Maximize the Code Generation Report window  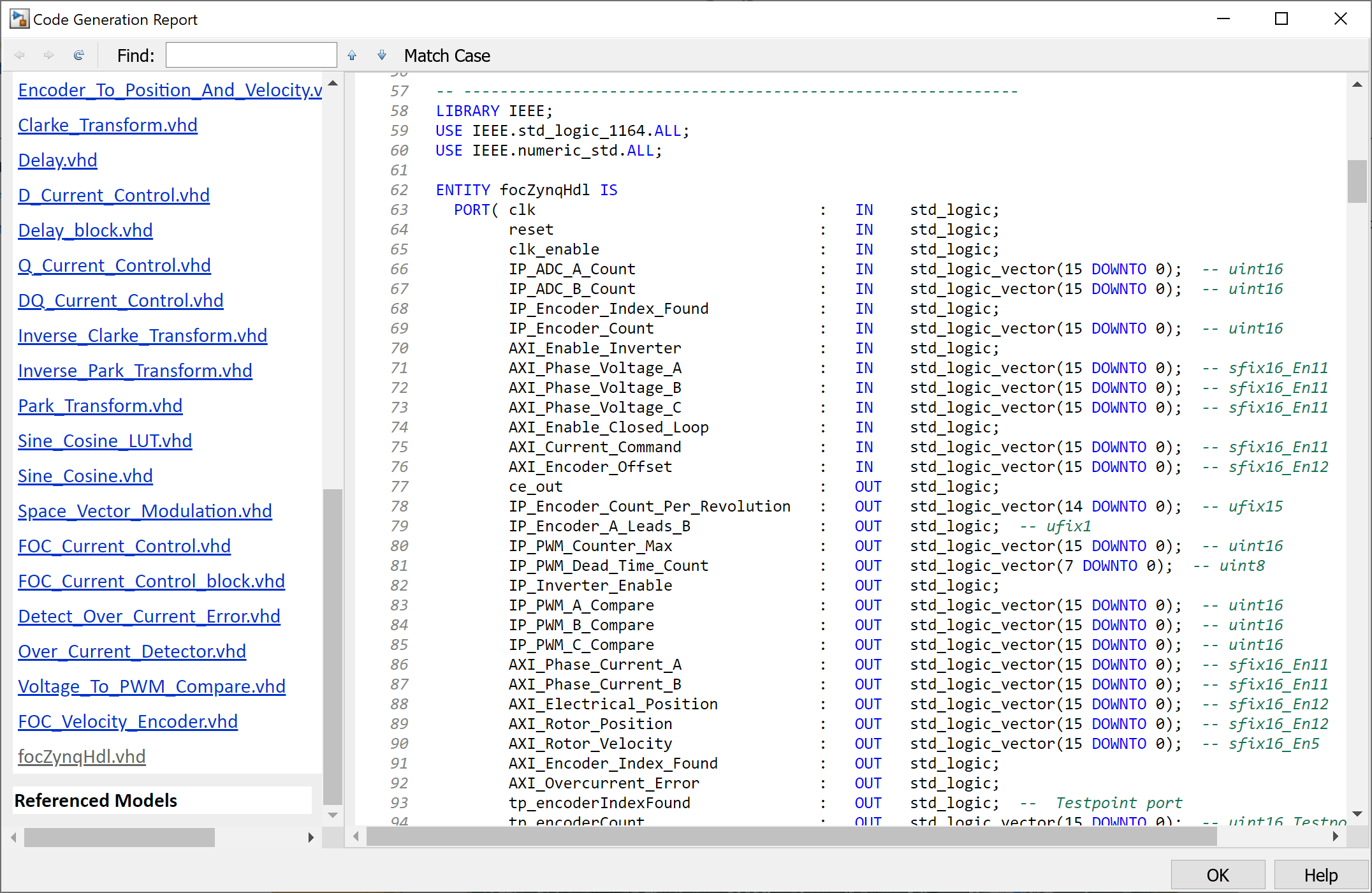pyautogui.click(x=1281, y=19)
